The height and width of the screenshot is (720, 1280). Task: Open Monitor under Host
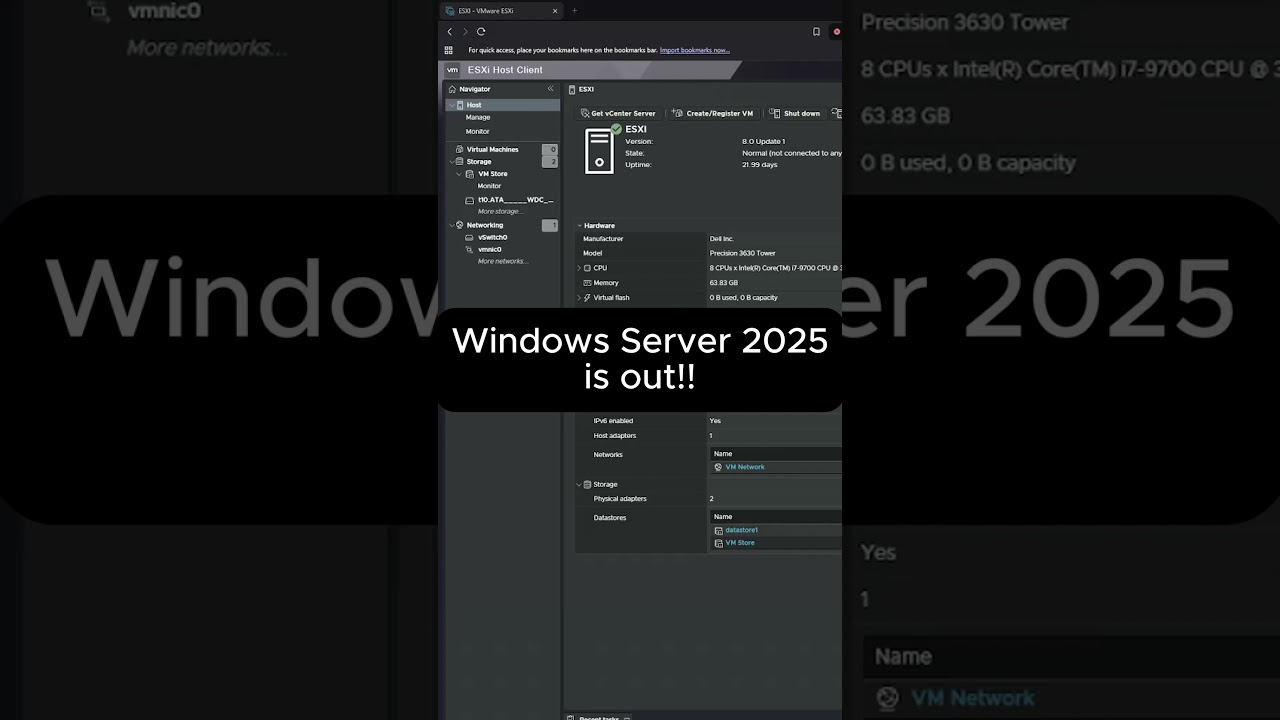(478, 131)
